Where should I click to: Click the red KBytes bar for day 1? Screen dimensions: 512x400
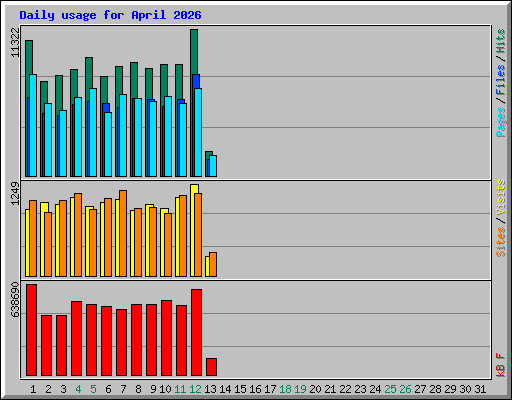[32, 330]
